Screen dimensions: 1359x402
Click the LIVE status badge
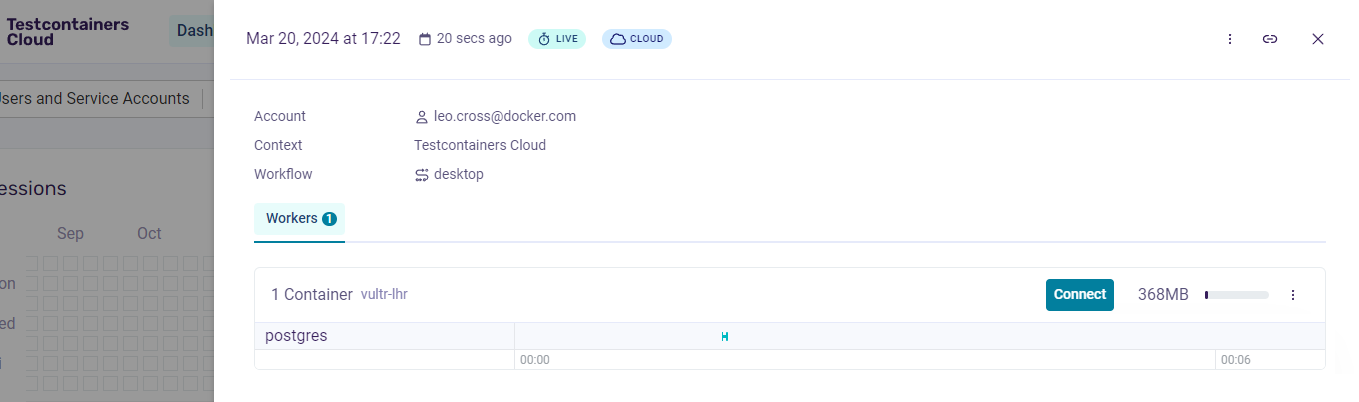[x=557, y=39]
